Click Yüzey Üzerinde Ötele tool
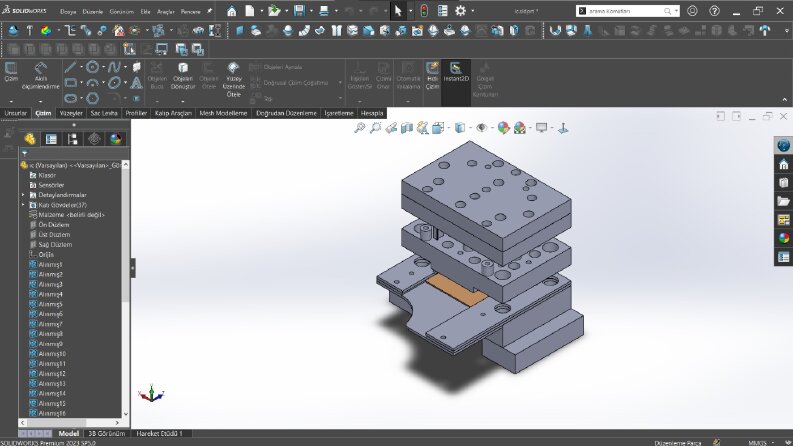 [234, 79]
